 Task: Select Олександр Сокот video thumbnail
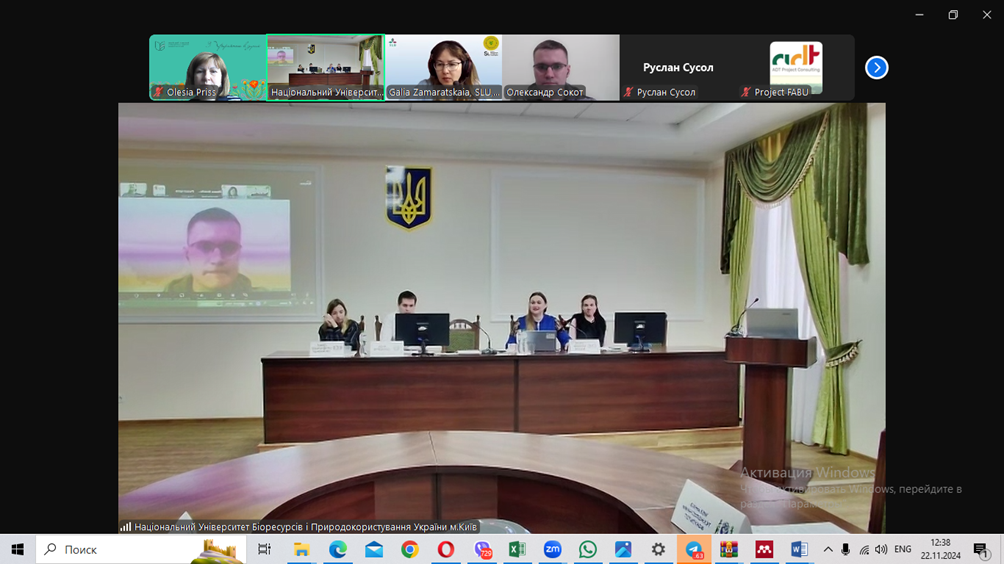561,67
